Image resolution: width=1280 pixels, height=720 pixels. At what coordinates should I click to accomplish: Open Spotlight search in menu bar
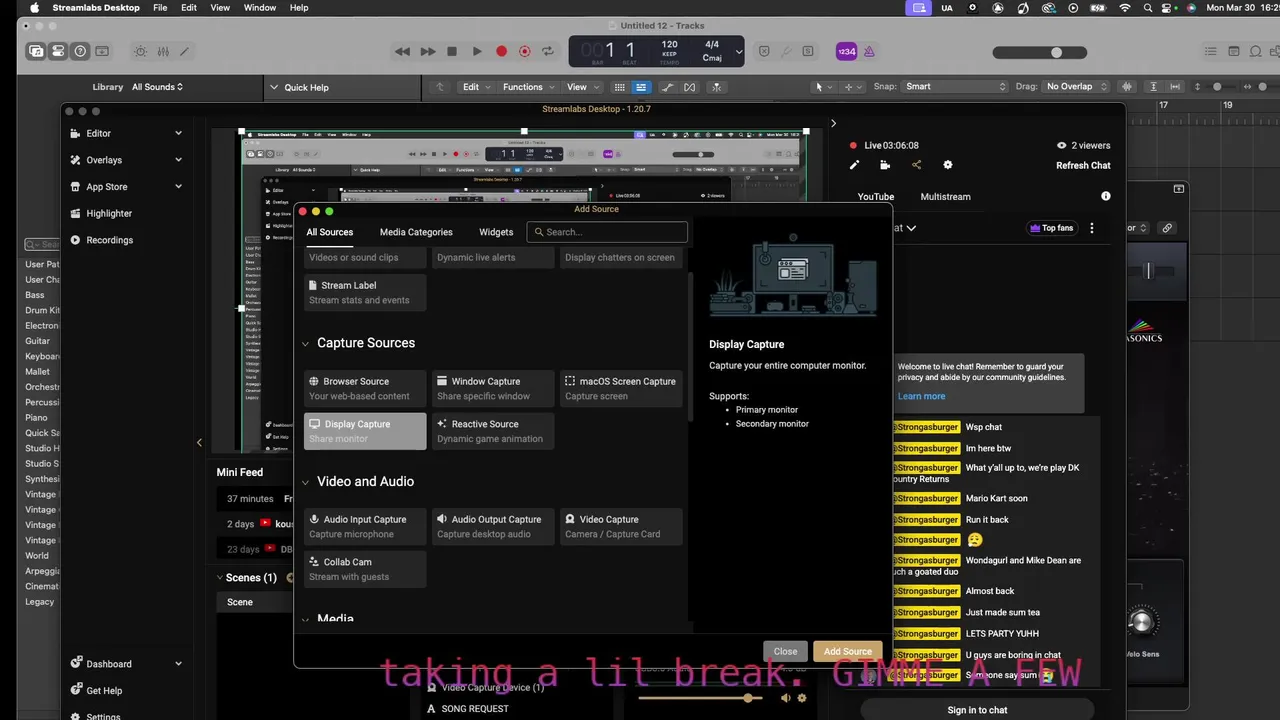1147,7
